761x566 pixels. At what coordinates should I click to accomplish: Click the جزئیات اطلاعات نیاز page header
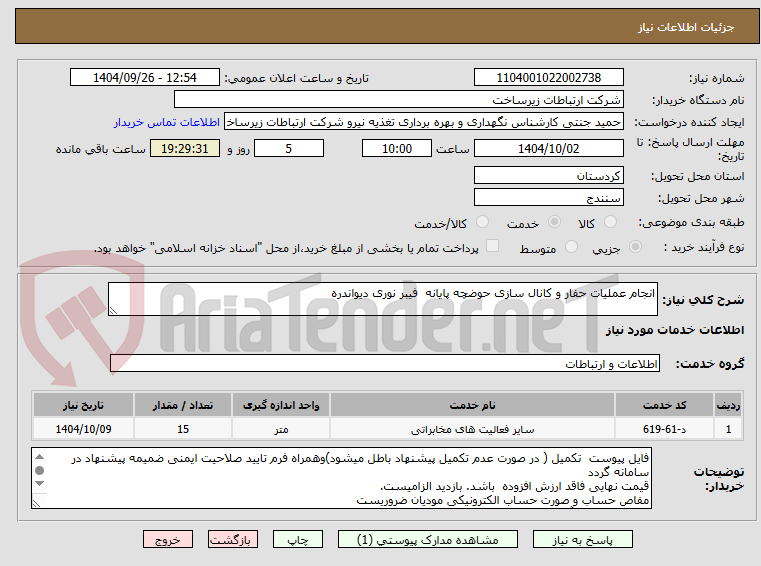tap(685, 27)
